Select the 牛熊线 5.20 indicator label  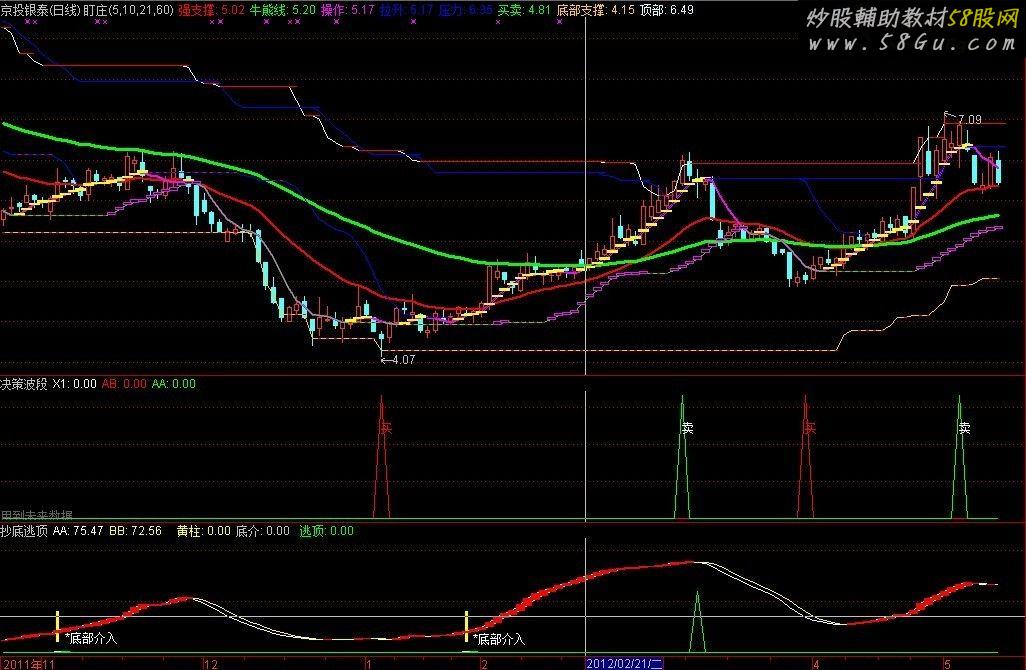pyautogui.click(x=283, y=9)
